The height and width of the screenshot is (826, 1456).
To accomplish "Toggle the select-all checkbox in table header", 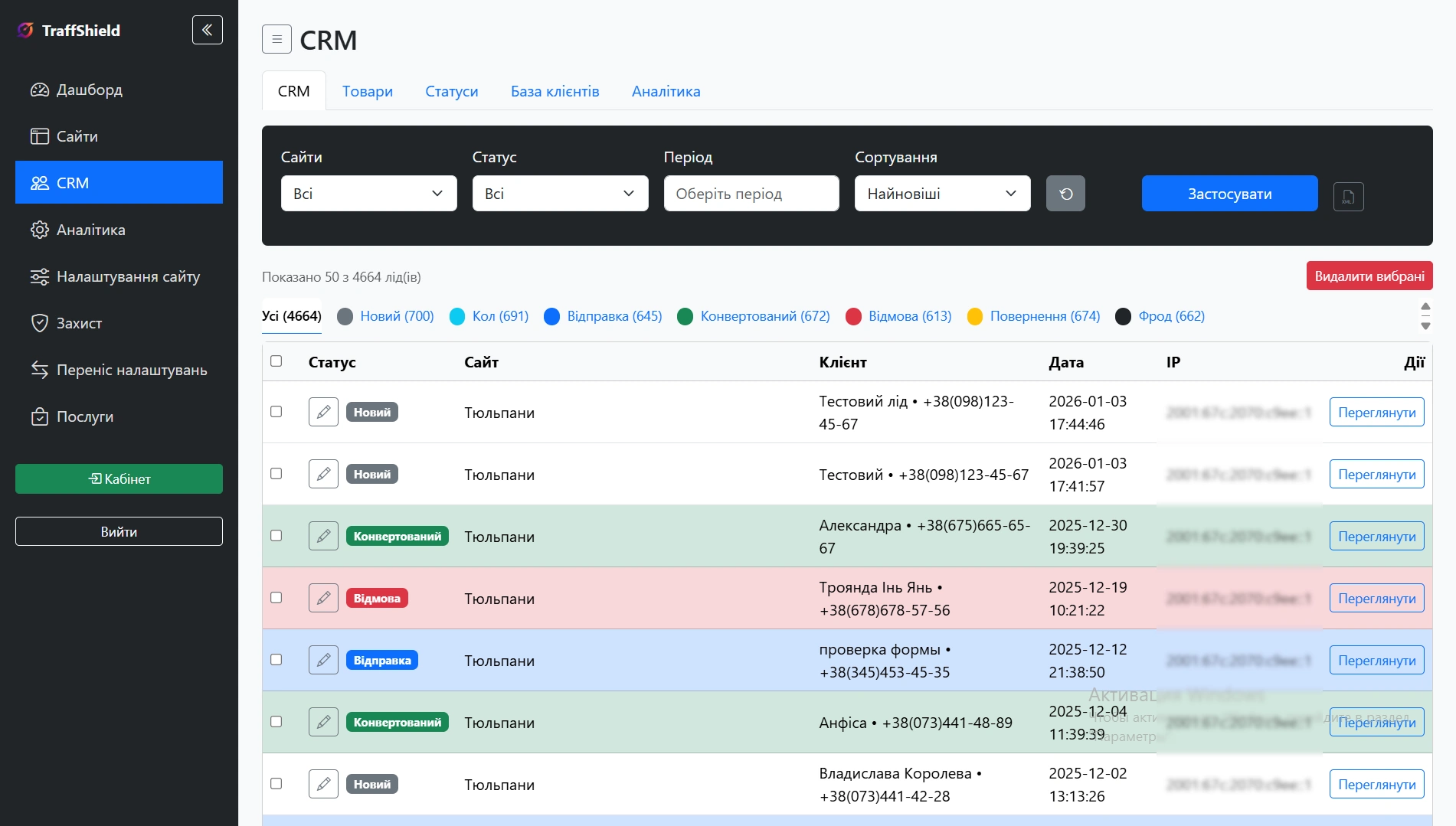I will point(276,361).
